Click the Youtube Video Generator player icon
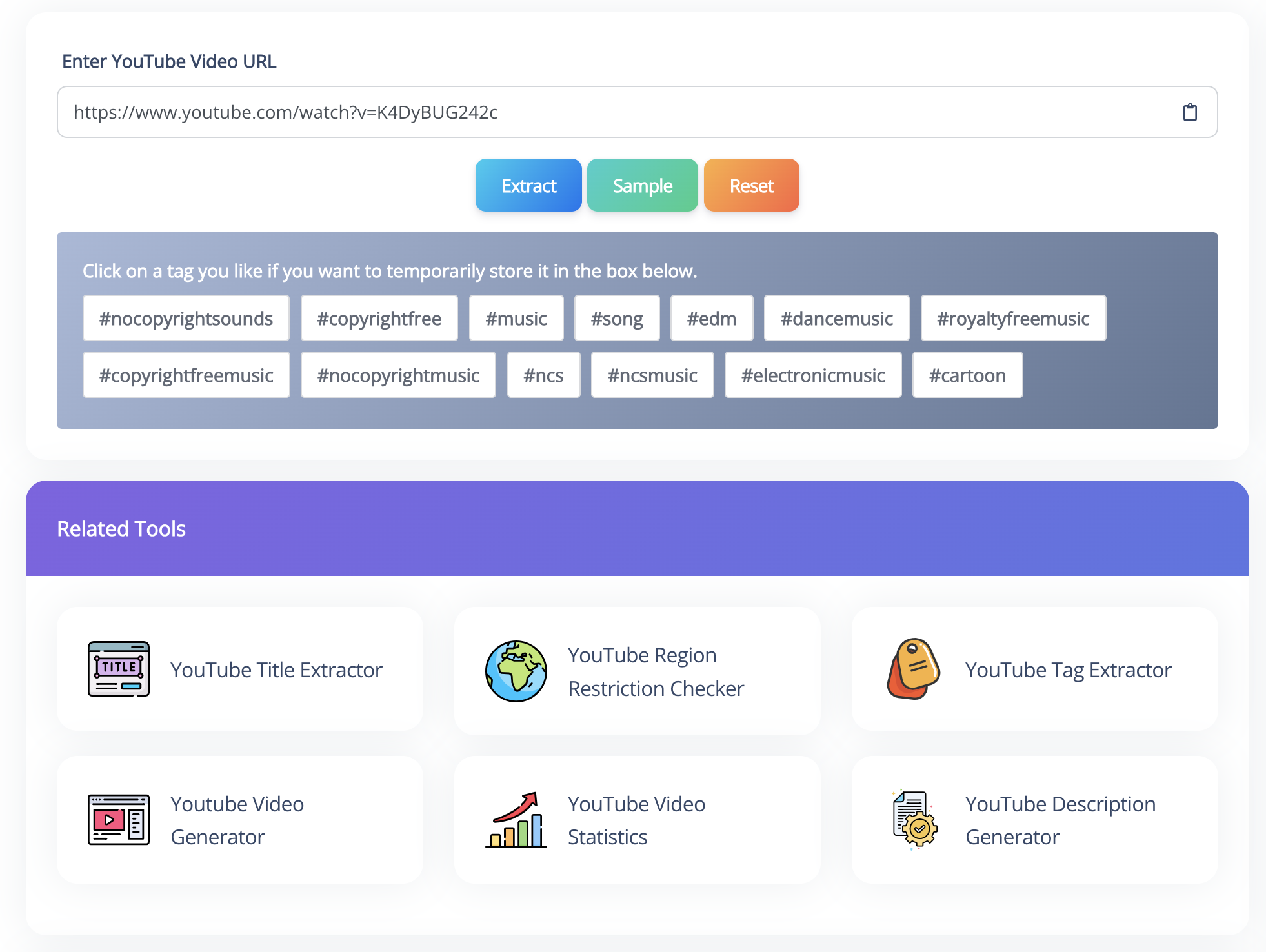Viewport: 1266px width, 952px height. point(117,819)
